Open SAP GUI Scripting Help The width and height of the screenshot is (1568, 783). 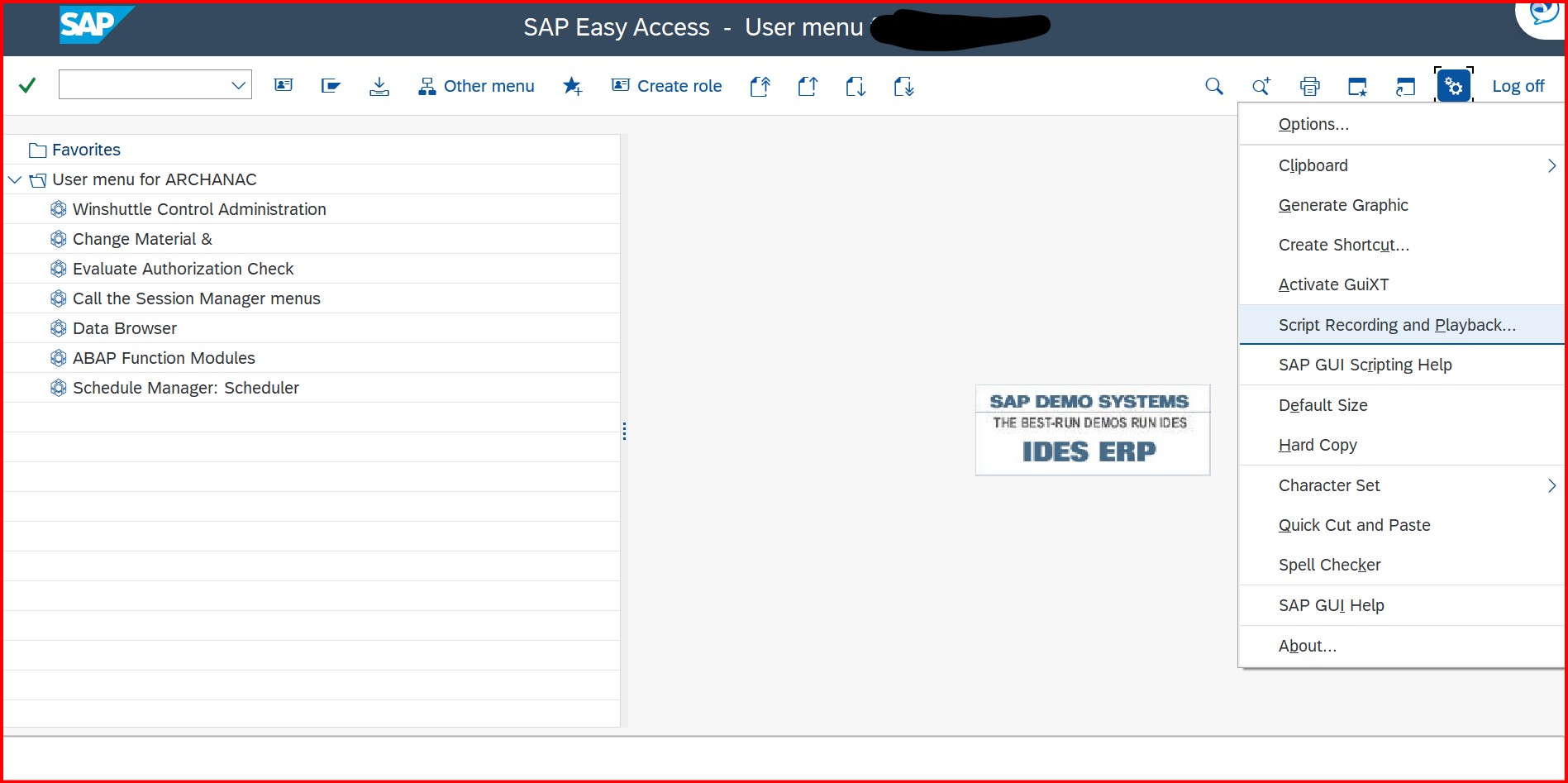[1402, 365]
